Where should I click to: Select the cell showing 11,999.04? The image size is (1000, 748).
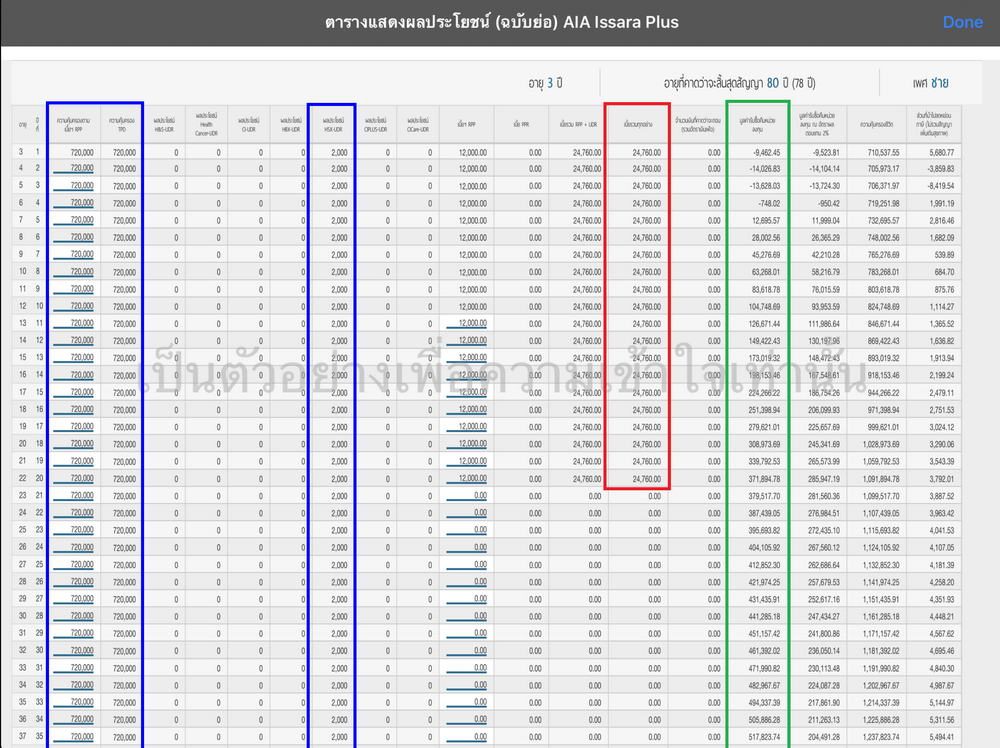click(826, 221)
